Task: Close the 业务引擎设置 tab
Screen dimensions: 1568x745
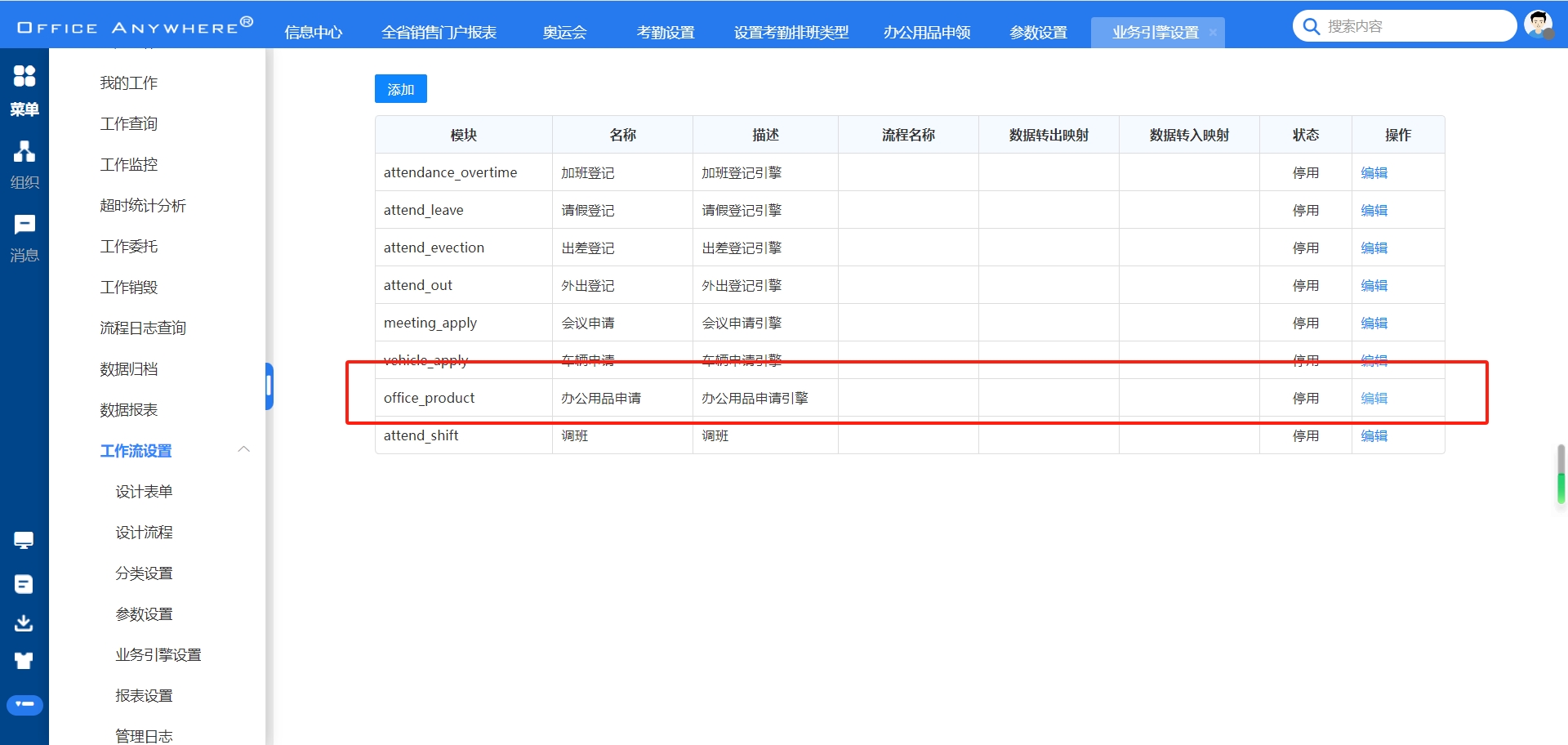Action: [x=1213, y=33]
